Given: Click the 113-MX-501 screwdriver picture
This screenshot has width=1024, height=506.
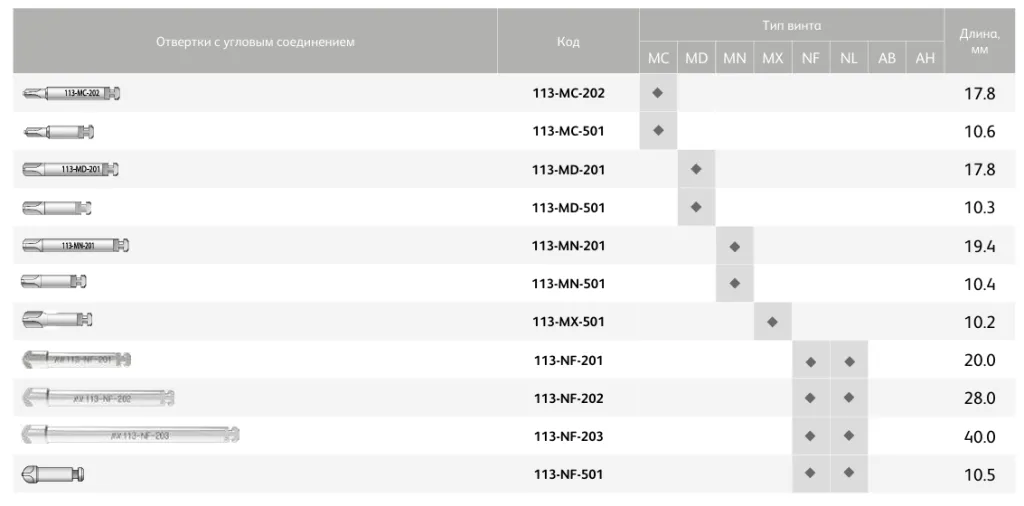Looking at the screenshot, I should pos(57,322).
